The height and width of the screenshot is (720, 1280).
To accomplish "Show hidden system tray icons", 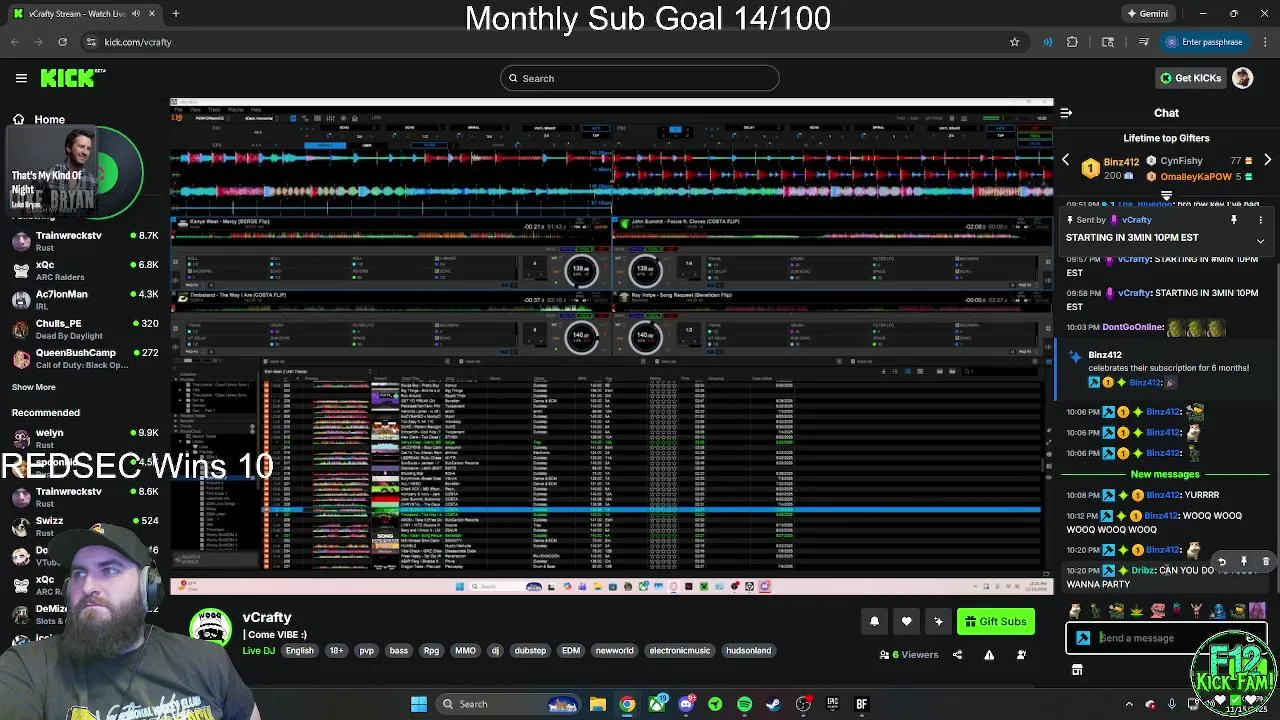I will click(1129, 704).
